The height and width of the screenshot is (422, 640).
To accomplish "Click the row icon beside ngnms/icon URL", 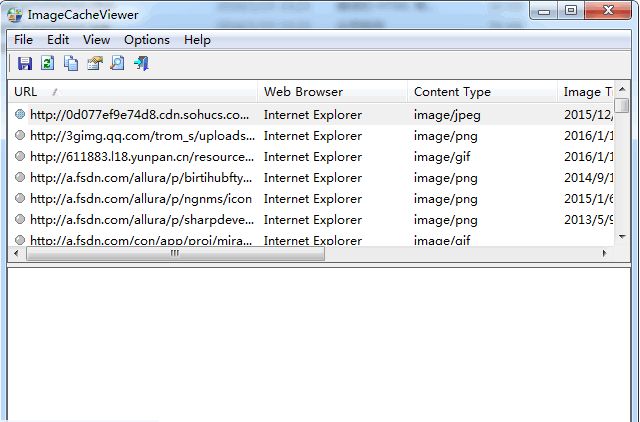I will [20, 198].
